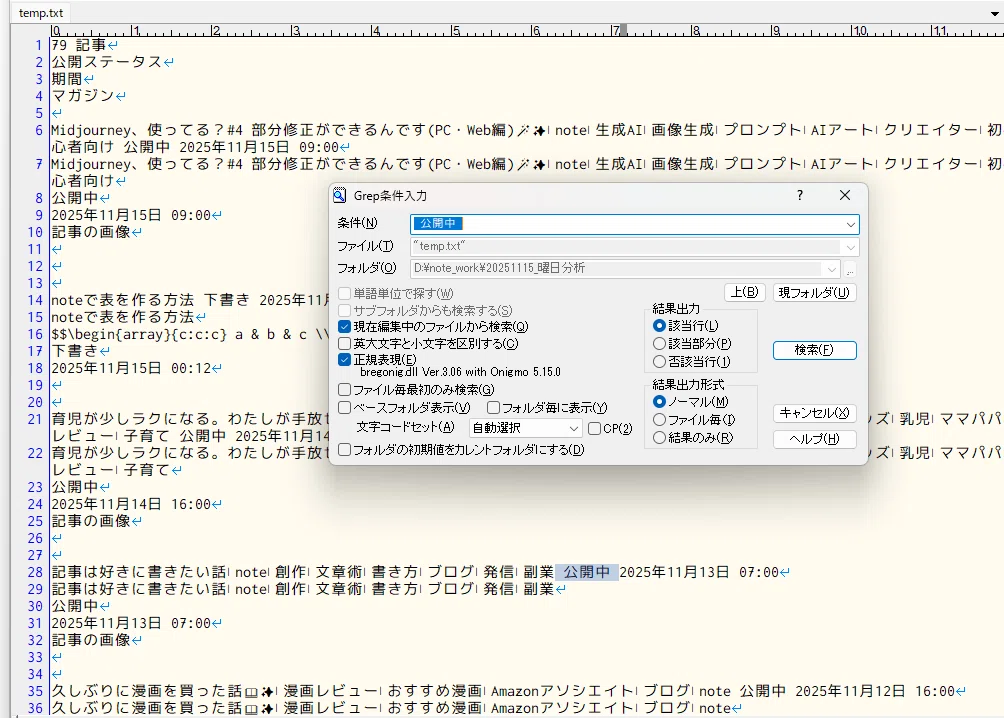Click 2025年11月13日 07:00 on line 31

coord(131,623)
